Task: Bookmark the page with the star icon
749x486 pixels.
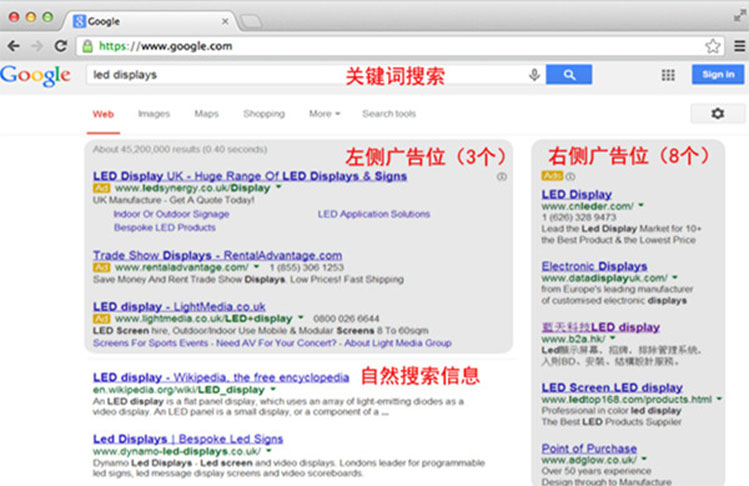Action: [712, 46]
